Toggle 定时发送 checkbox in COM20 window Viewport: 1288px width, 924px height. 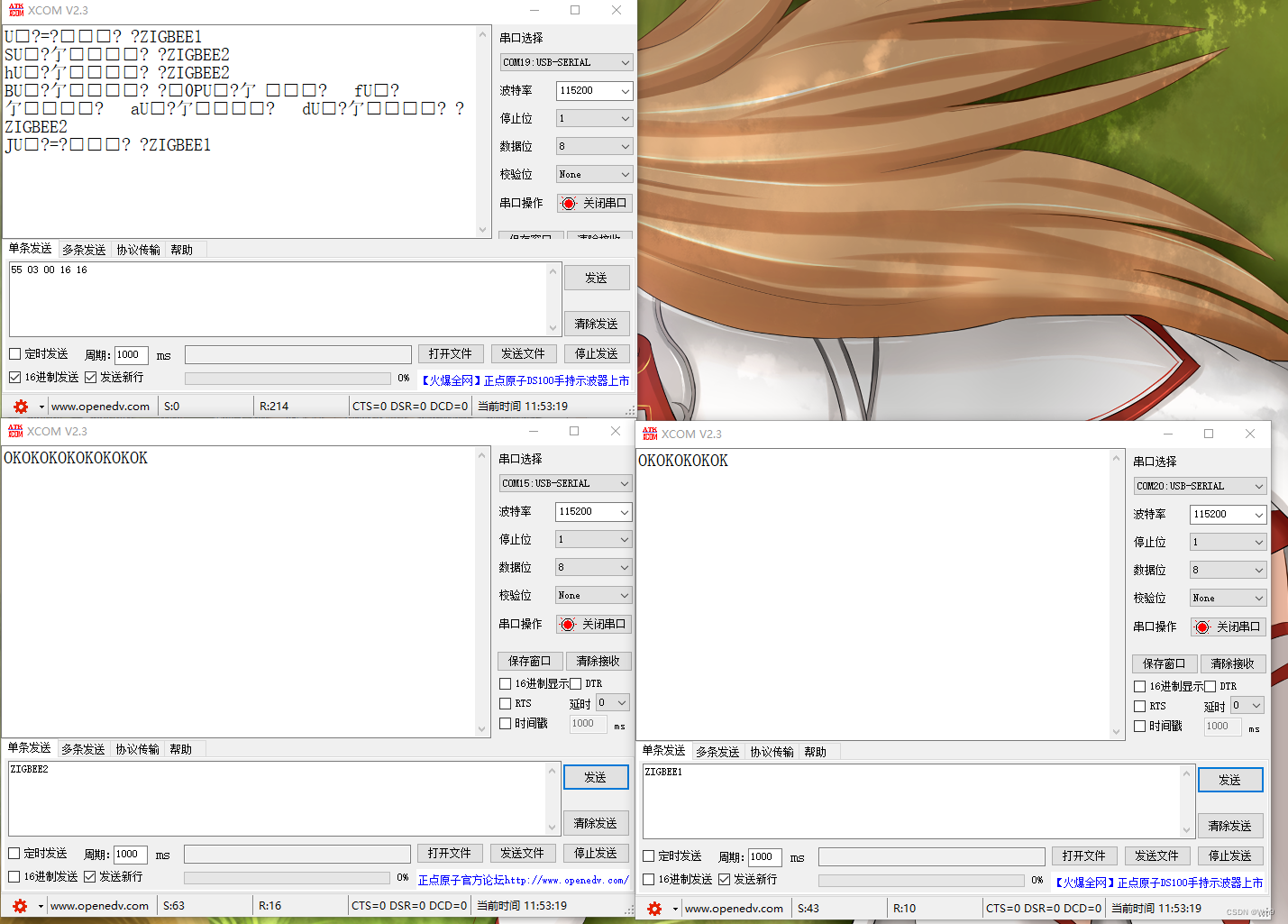(x=648, y=856)
